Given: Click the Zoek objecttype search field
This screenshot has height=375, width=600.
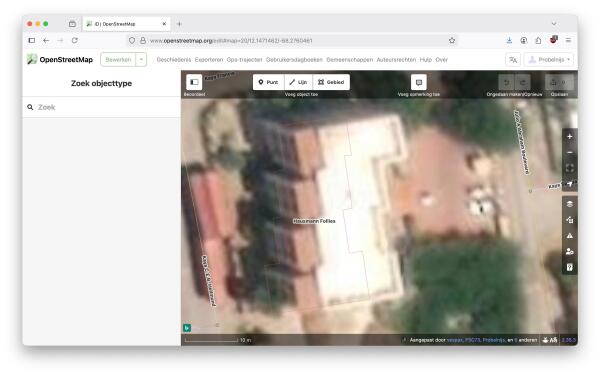Looking at the screenshot, I should point(101,107).
